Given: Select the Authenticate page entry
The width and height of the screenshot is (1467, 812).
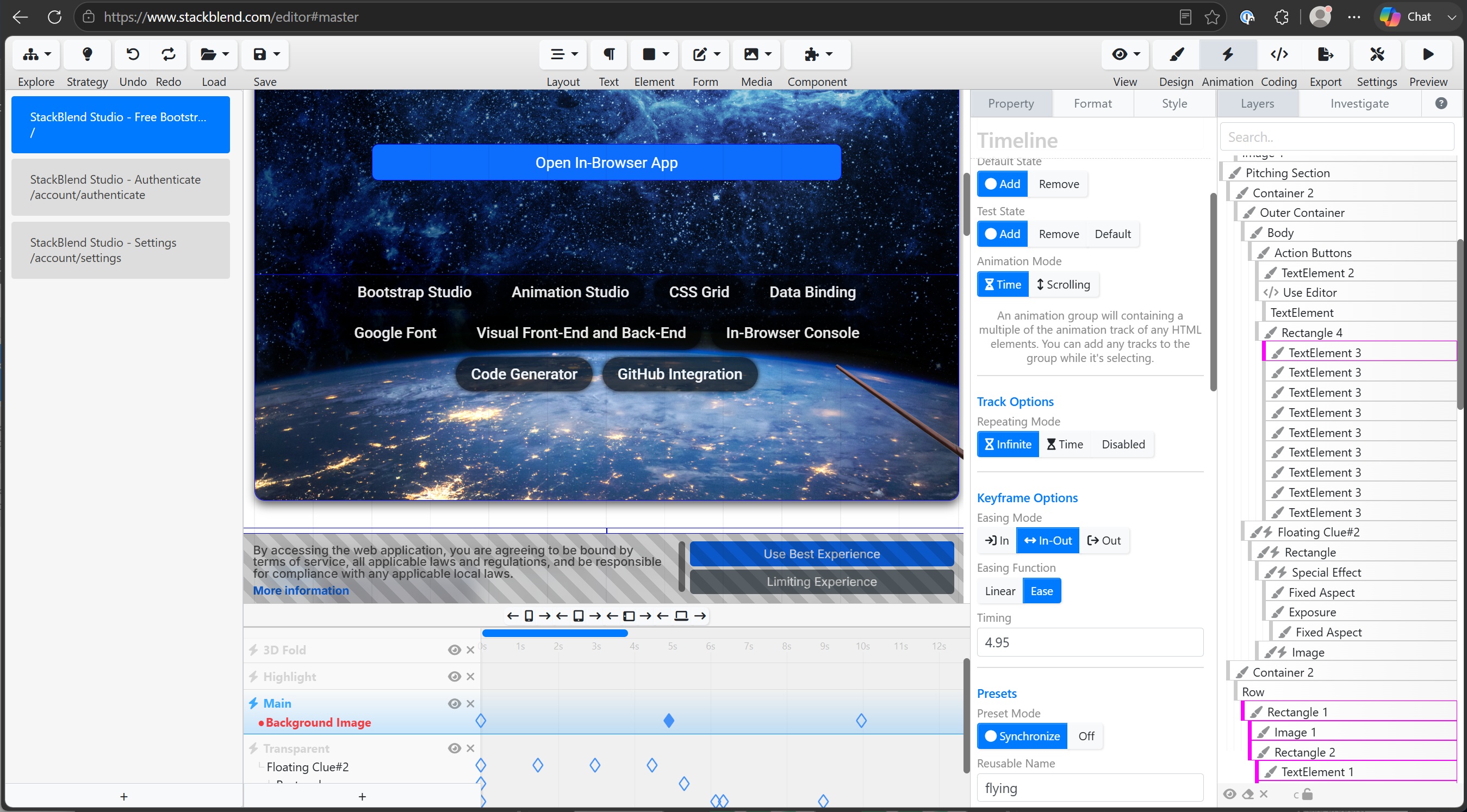Looking at the screenshot, I should click(x=121, y=188).
